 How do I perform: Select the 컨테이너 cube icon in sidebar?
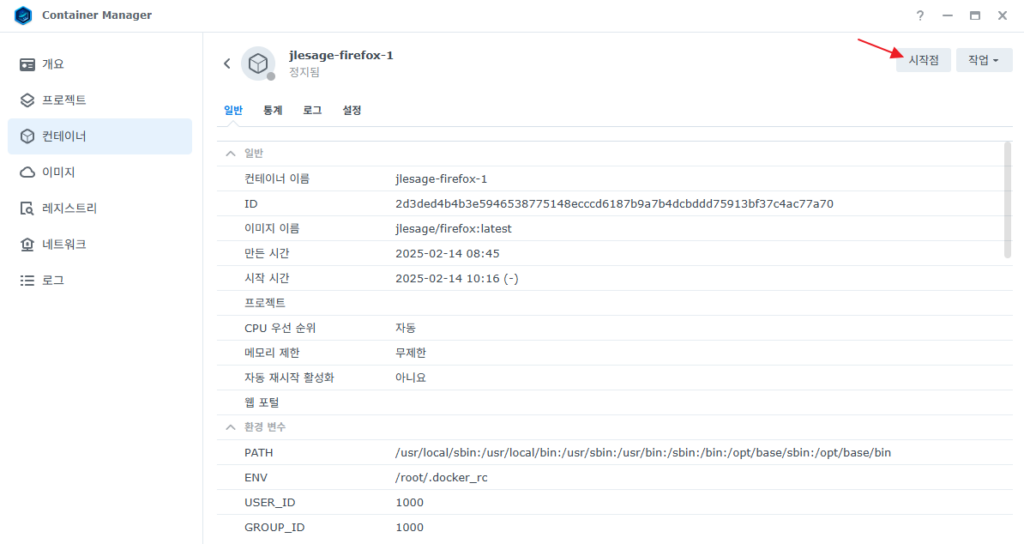(x=28, y=136)
